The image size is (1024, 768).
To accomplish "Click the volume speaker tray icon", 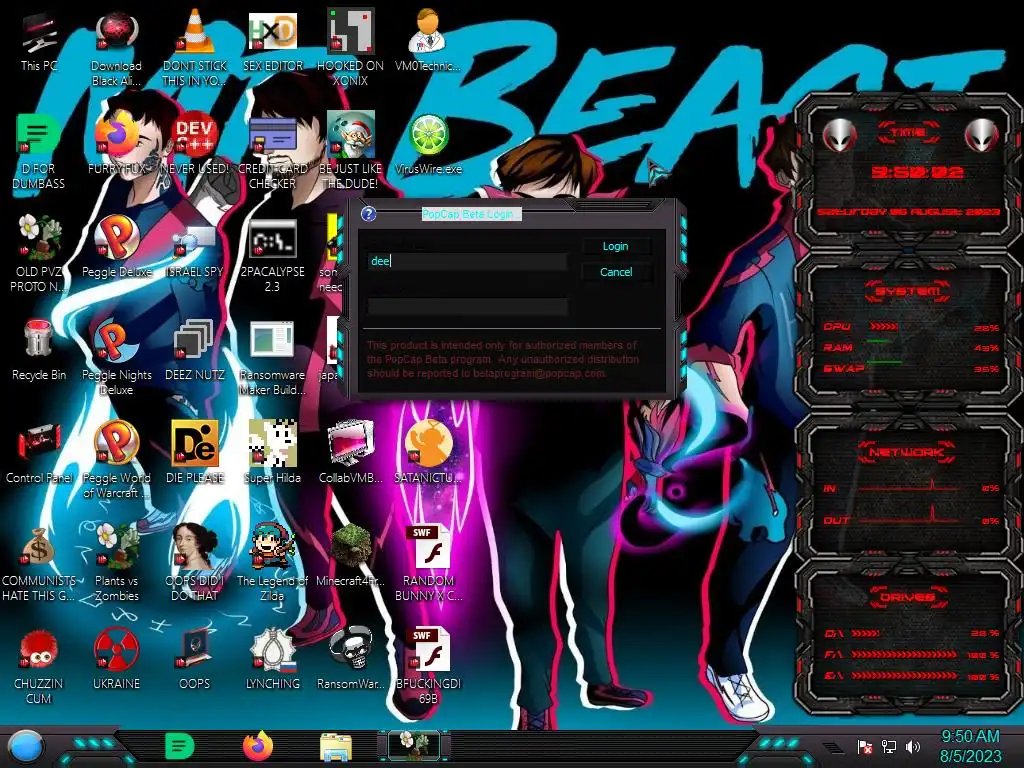I will click(914, 746).
